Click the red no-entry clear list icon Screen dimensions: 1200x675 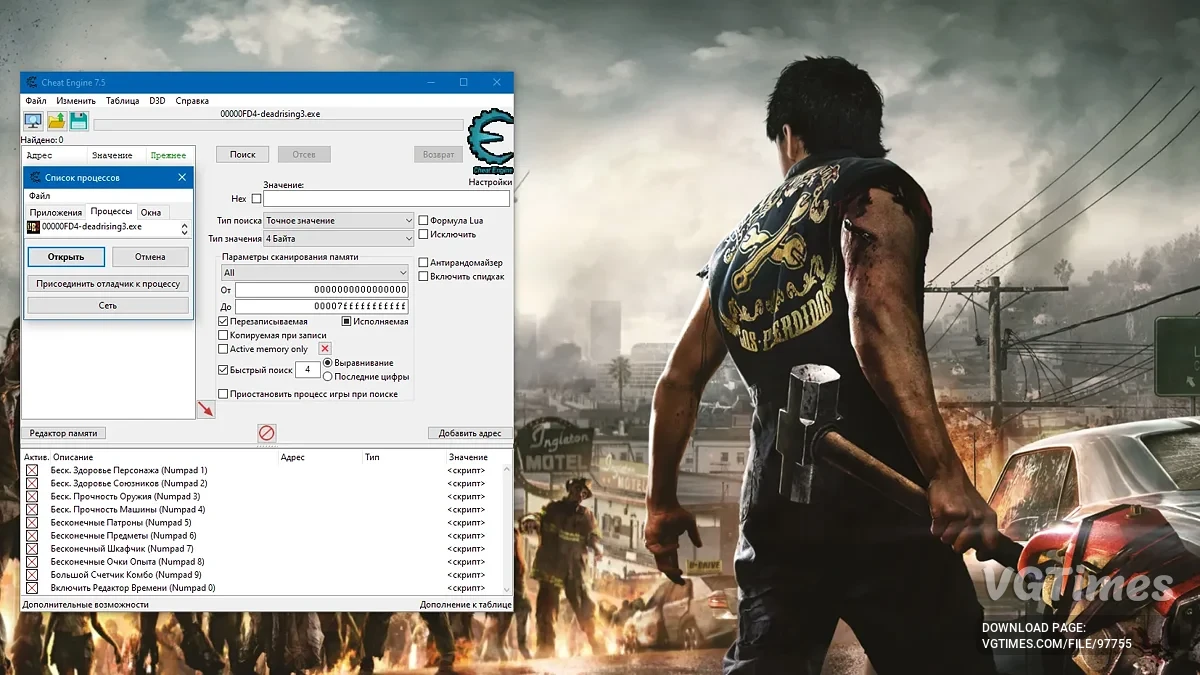click(266, 433)
